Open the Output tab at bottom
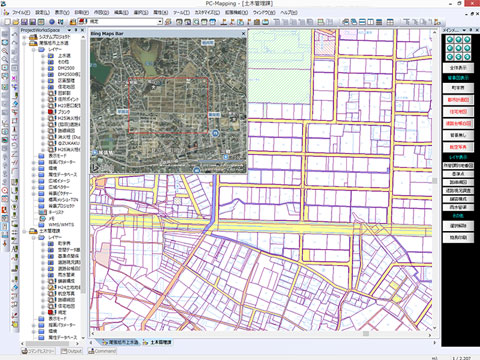The image size is (480, 360). tap(72, 351)
